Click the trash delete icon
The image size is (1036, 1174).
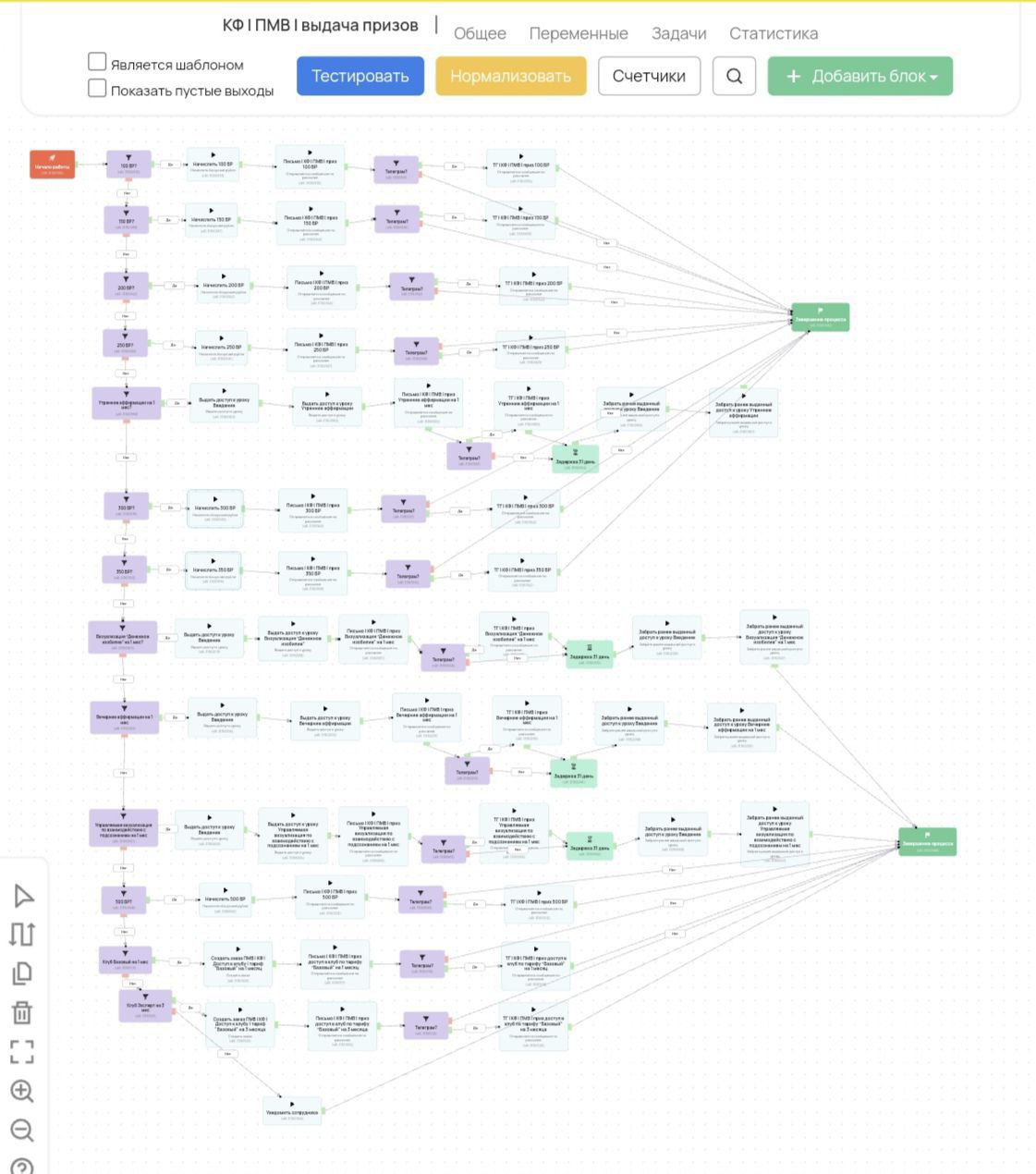pos(22,1012)
